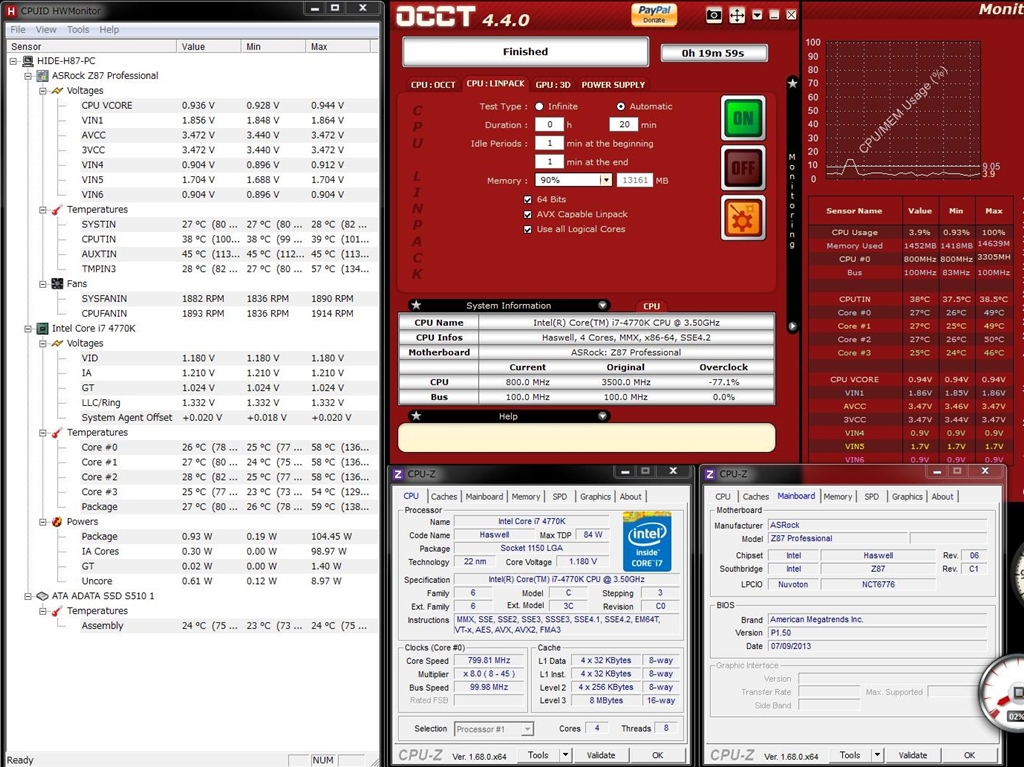Open OCCT settings gear icon
Viewport: 1024px width, 767px height.
[x=743, y=218]
